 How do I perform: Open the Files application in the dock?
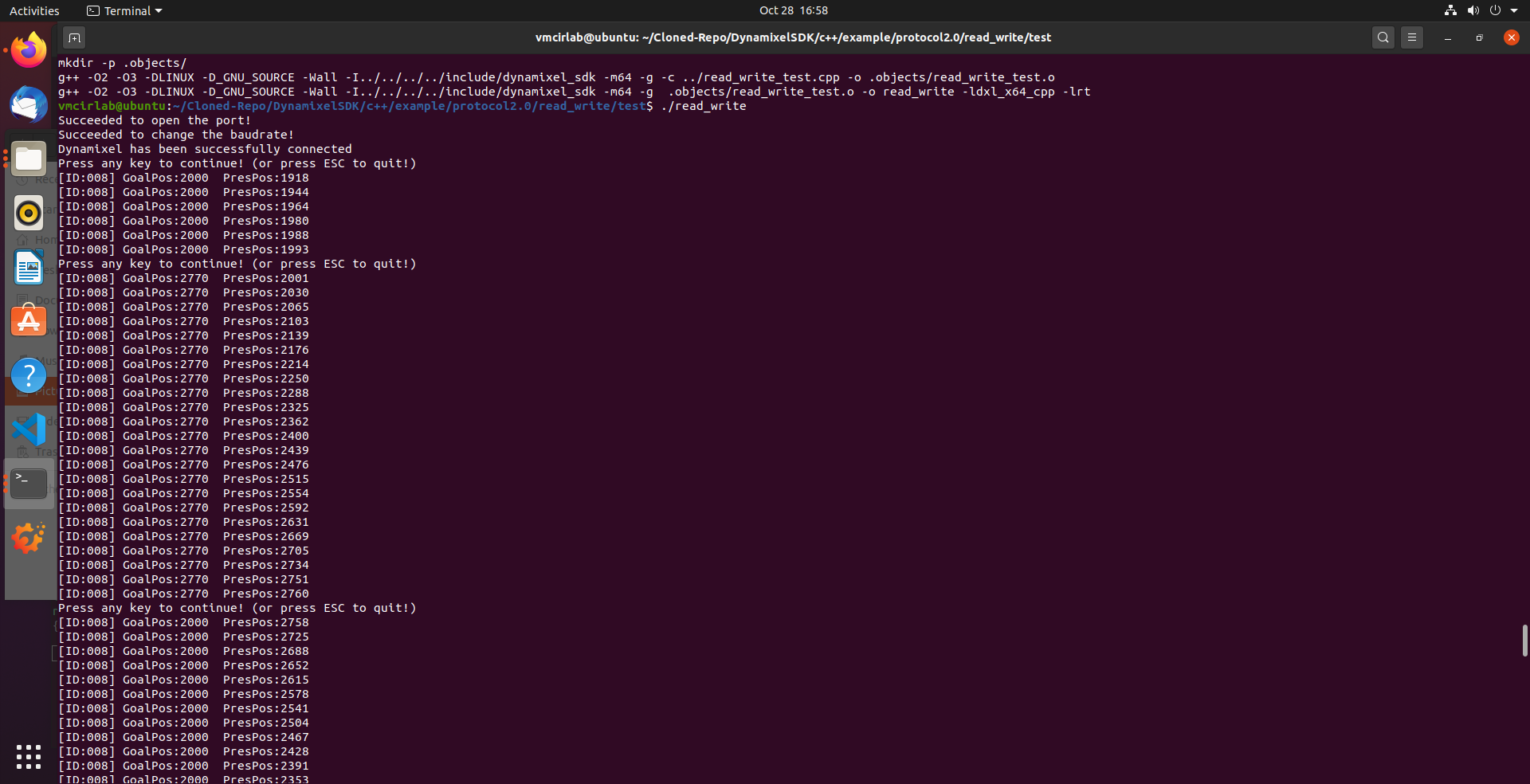point(28,159)
